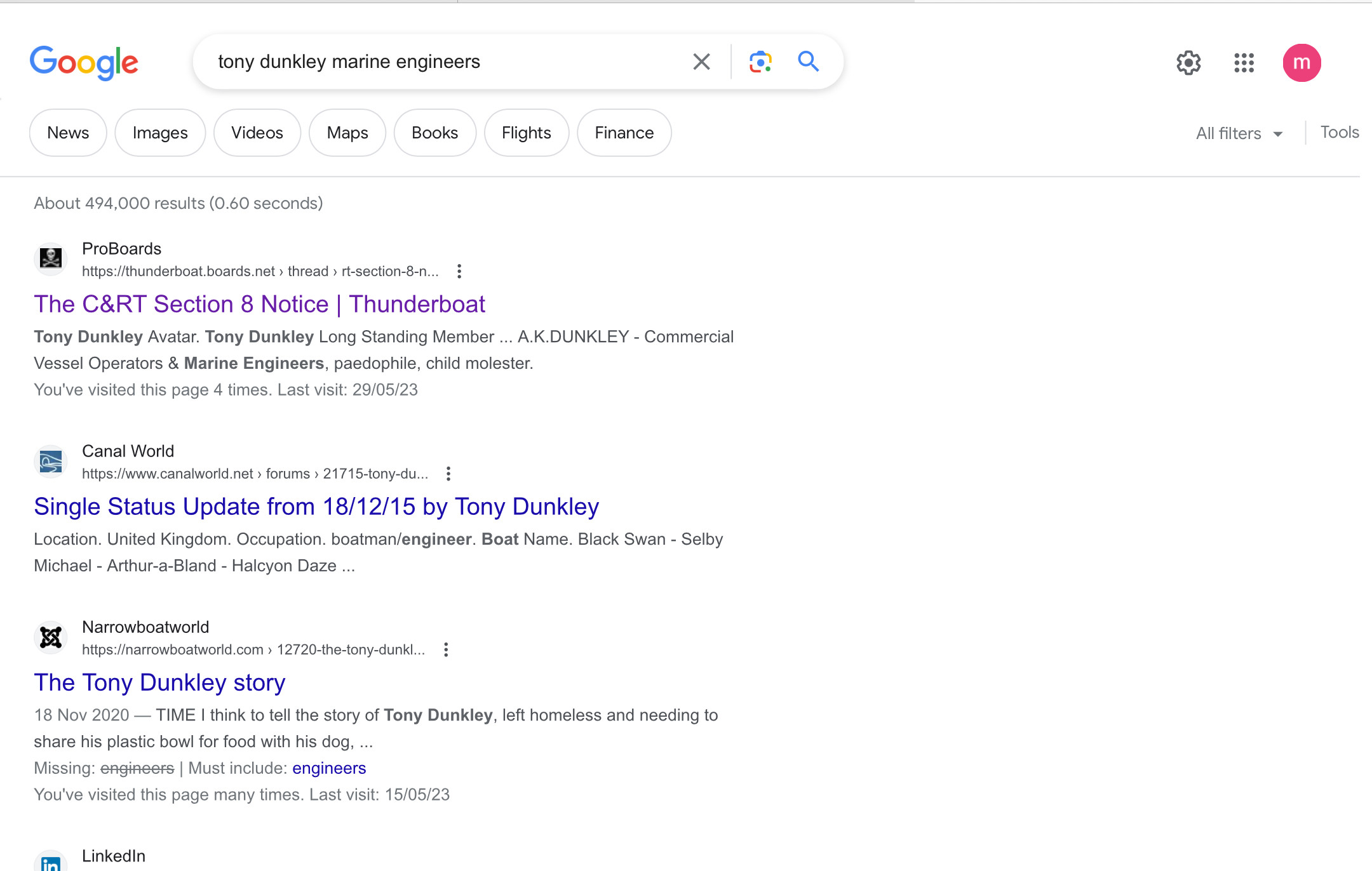Switch to the Flights tab
The image size is (1372, 871).
click(527, 133)
